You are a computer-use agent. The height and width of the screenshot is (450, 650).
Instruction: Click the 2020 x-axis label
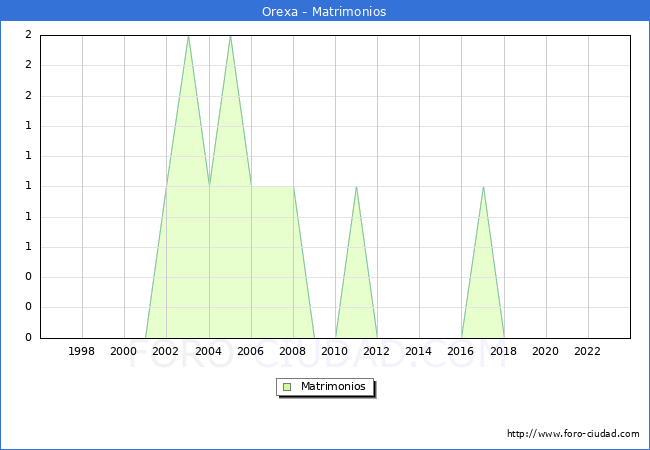[546, 351]
